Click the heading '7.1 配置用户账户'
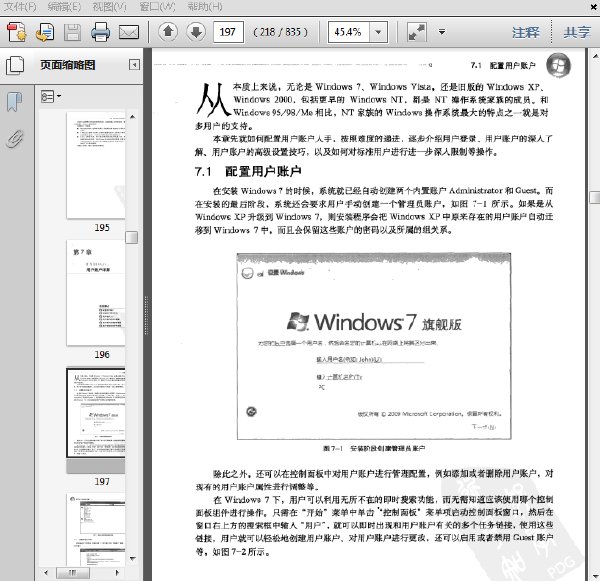The height and width of the screenshot is (581, 600). [248, 171]
